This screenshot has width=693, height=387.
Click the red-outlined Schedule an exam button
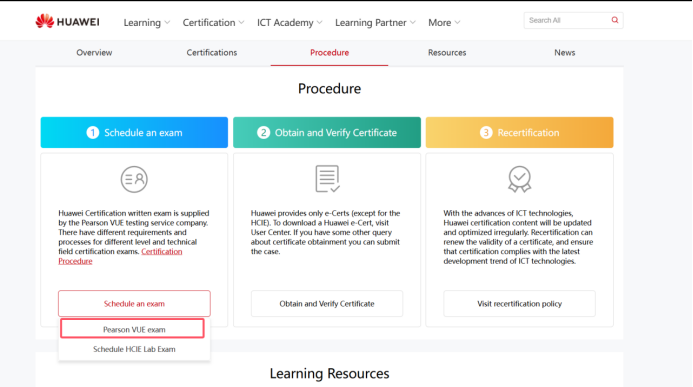coord(134,304)
